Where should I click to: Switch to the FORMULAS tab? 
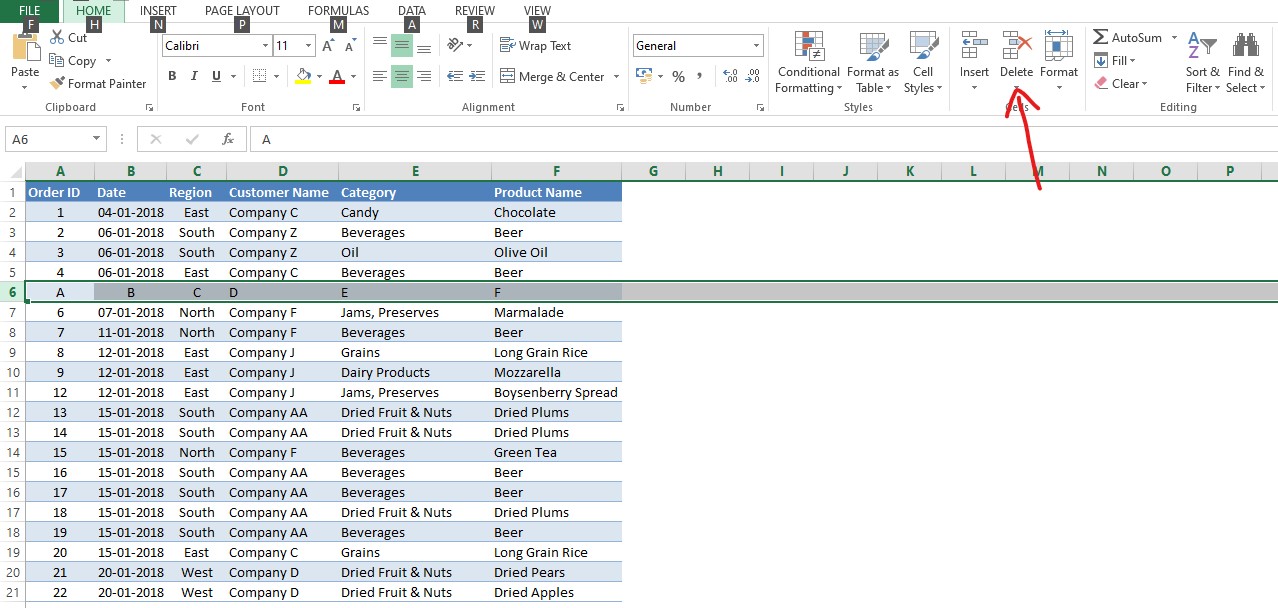(x=338, y=11)
